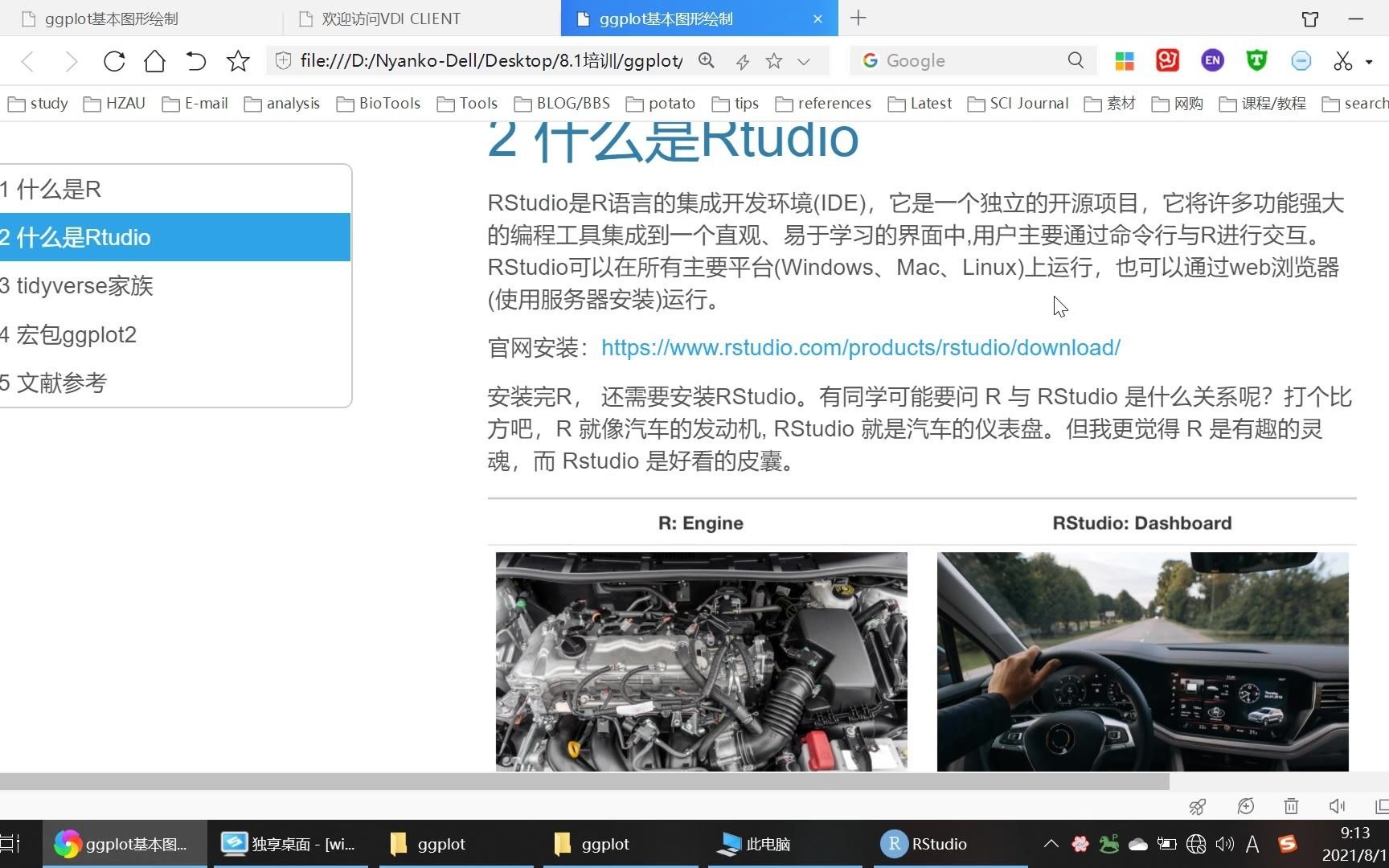This screenshot has height=868, width=1389.
Task: Open the screenshot tool dropdown arrow
Action: coord(1369,62)
